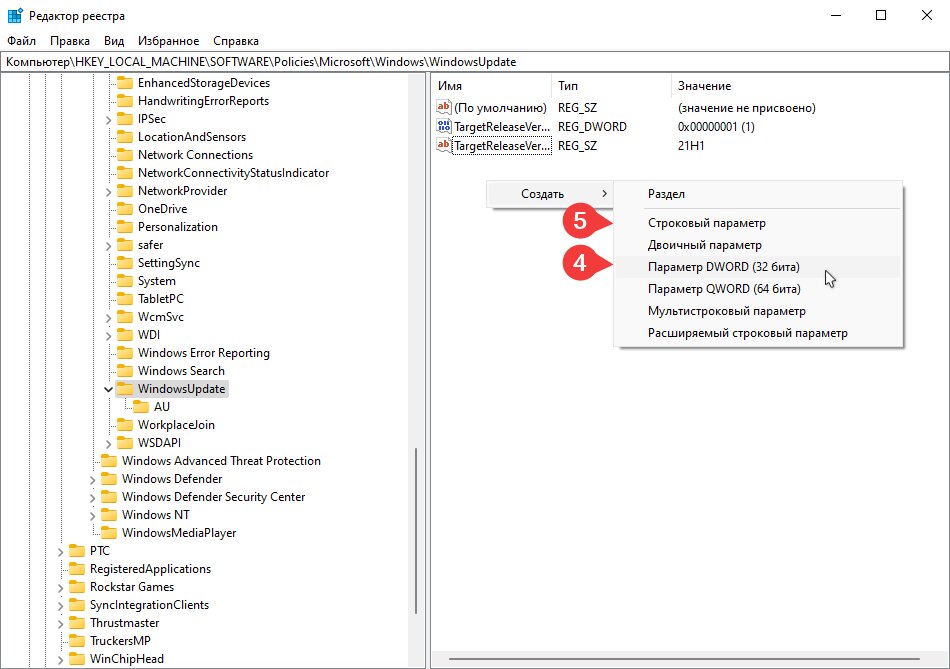
Task: Expand the NetworkProvider key
Action: pyautogui.click(x=108, y=191)
